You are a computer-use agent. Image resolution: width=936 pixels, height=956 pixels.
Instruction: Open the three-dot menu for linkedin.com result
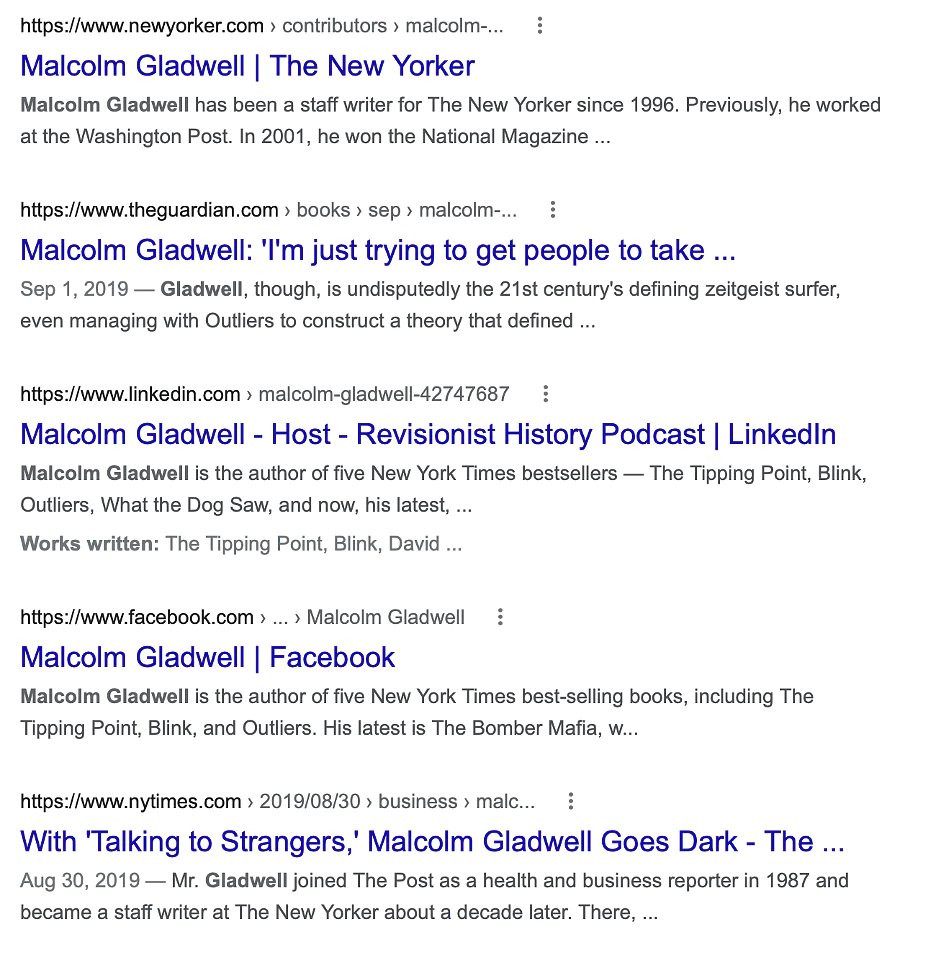point(545,394)
